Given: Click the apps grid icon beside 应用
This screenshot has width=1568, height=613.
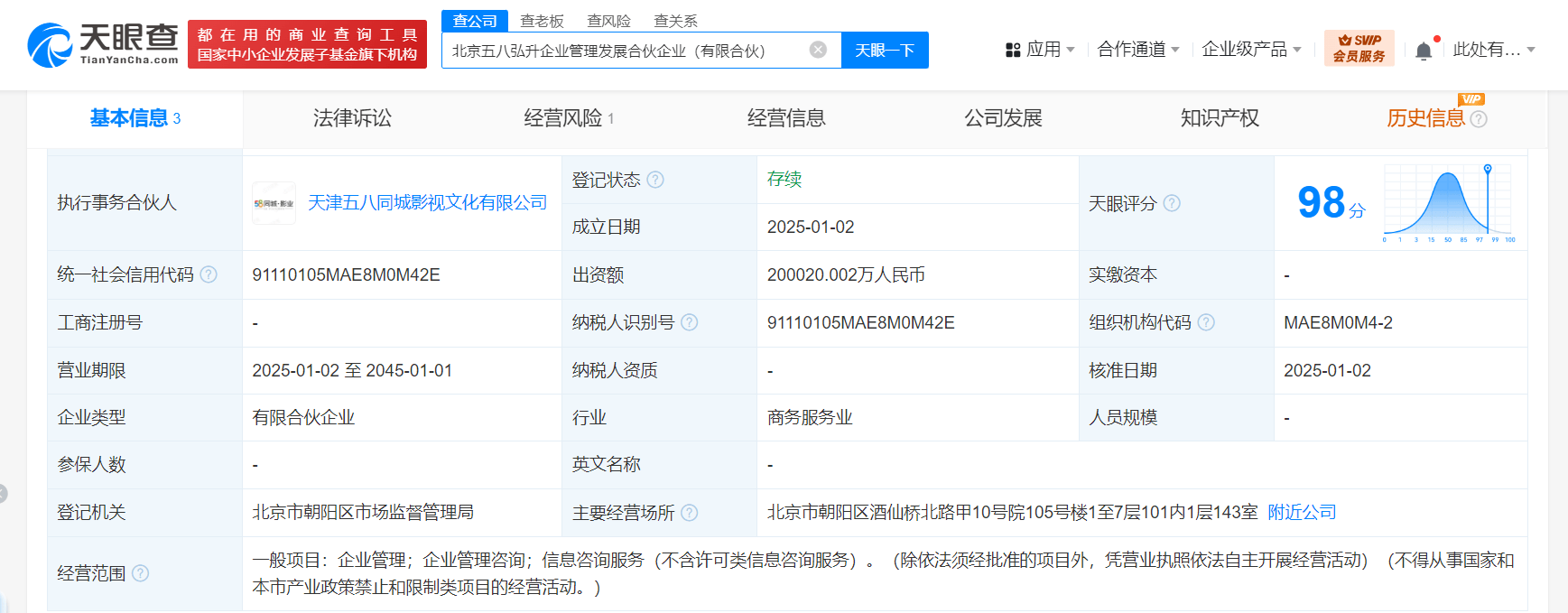Looking at the screenshot, I should pos(1013,50).
